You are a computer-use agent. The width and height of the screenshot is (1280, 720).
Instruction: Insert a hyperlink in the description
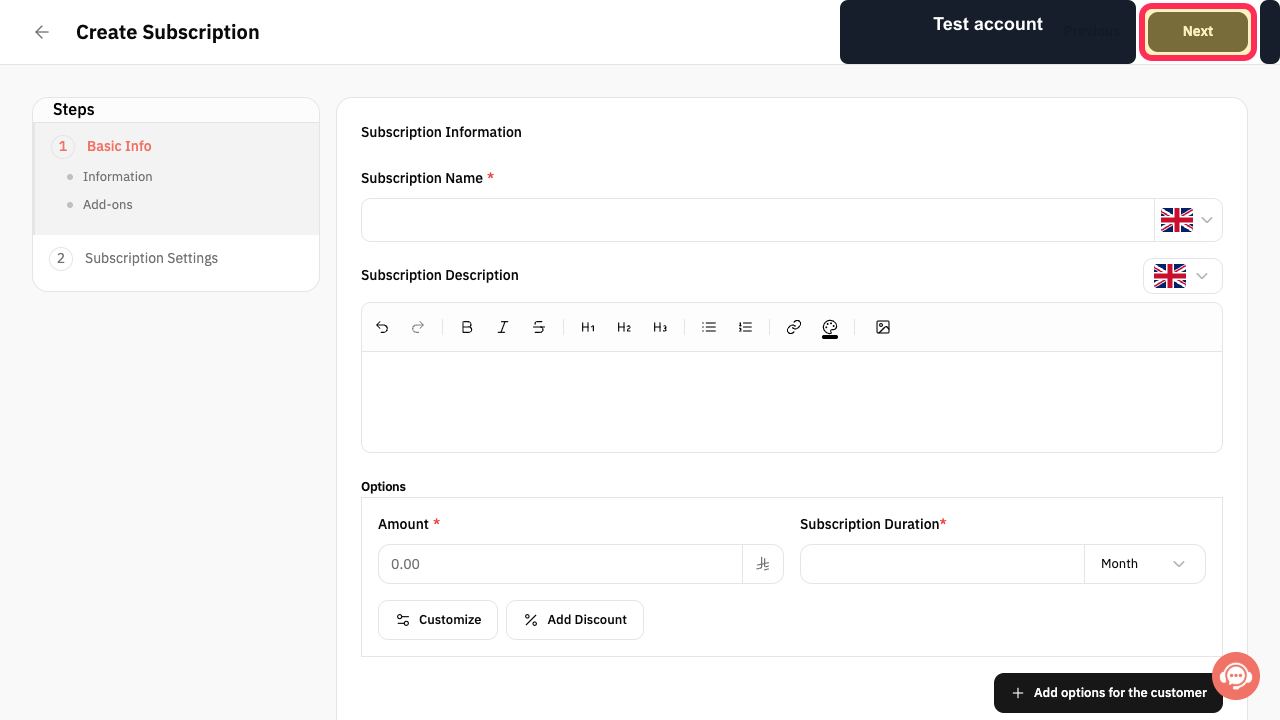[x=794, y=327]
